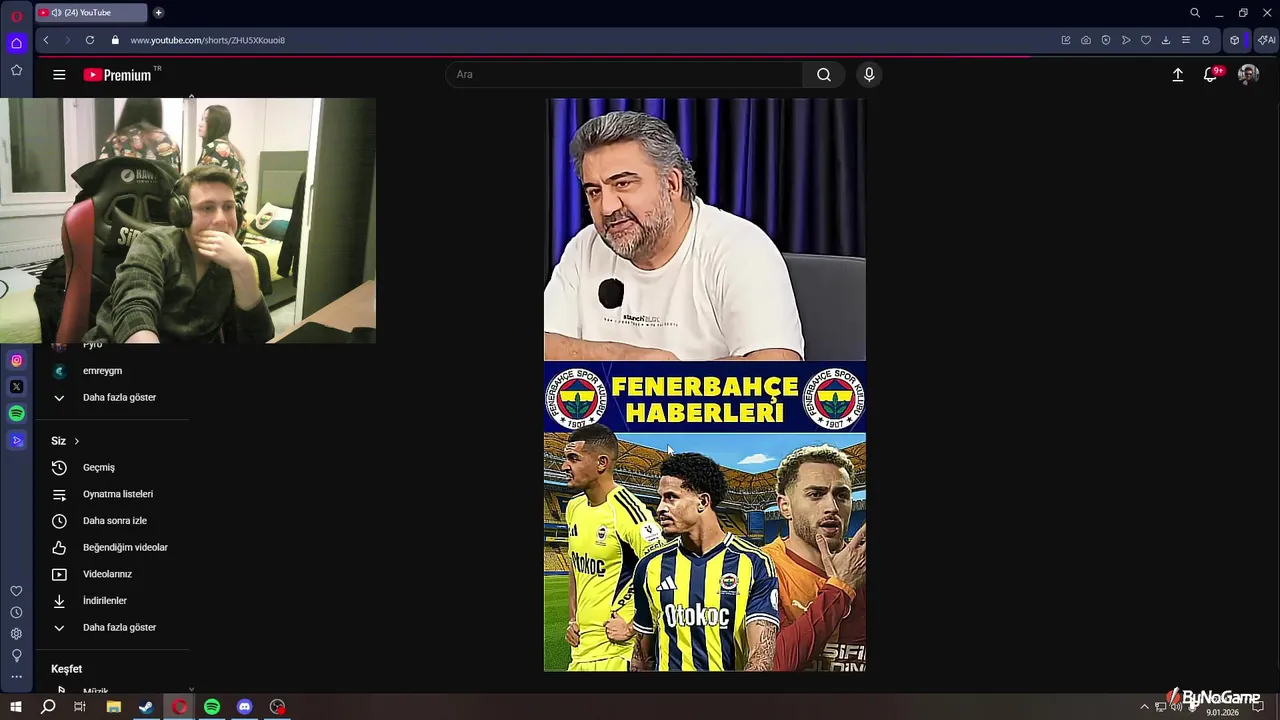Open X (Twitter) in Opera sidebar

click(x=16, y=387)
